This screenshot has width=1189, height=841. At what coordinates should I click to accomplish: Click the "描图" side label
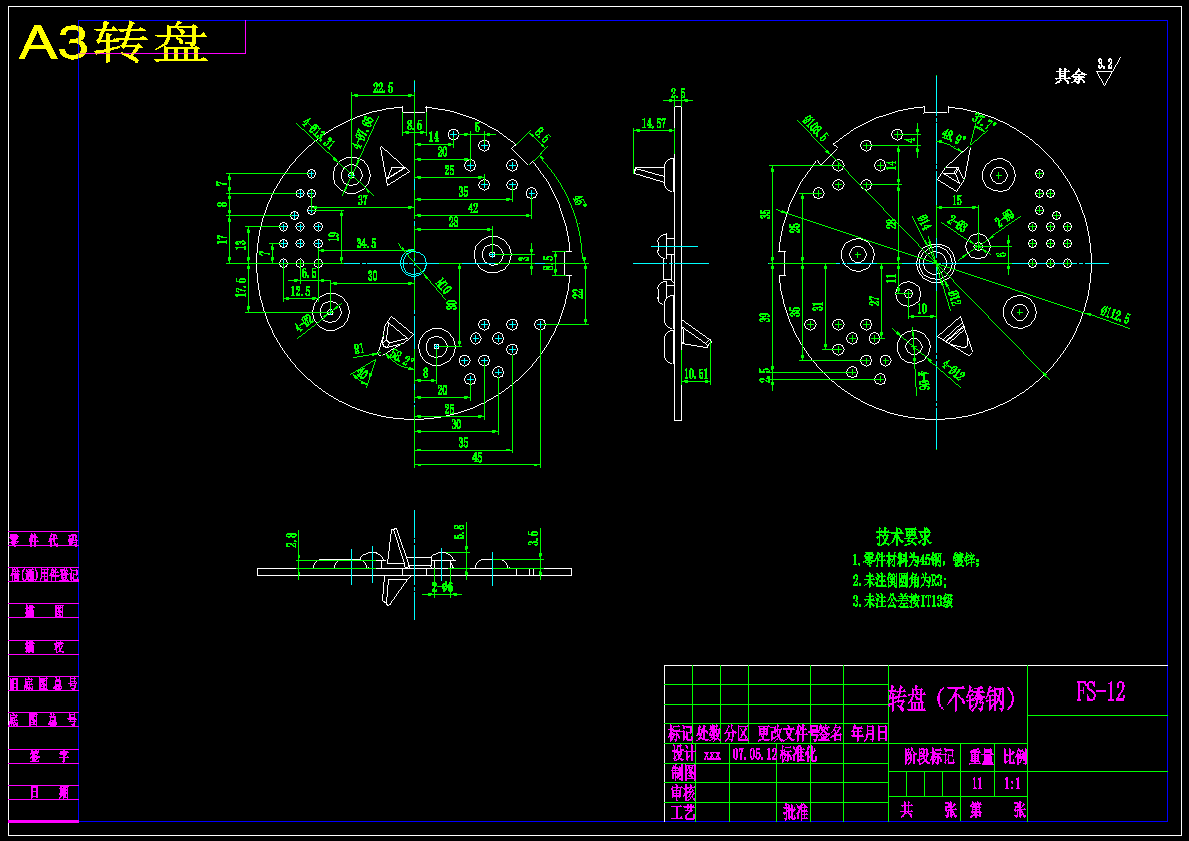pos(45,611)
